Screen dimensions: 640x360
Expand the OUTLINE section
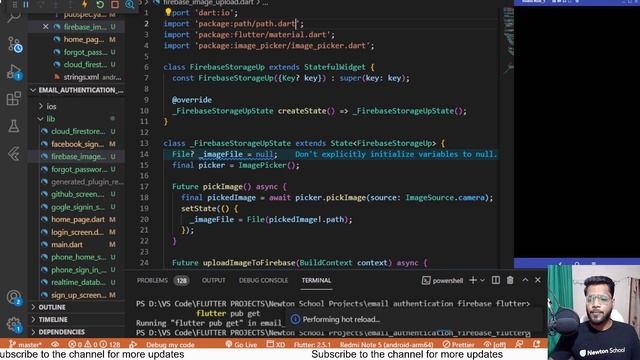[77, 307]
